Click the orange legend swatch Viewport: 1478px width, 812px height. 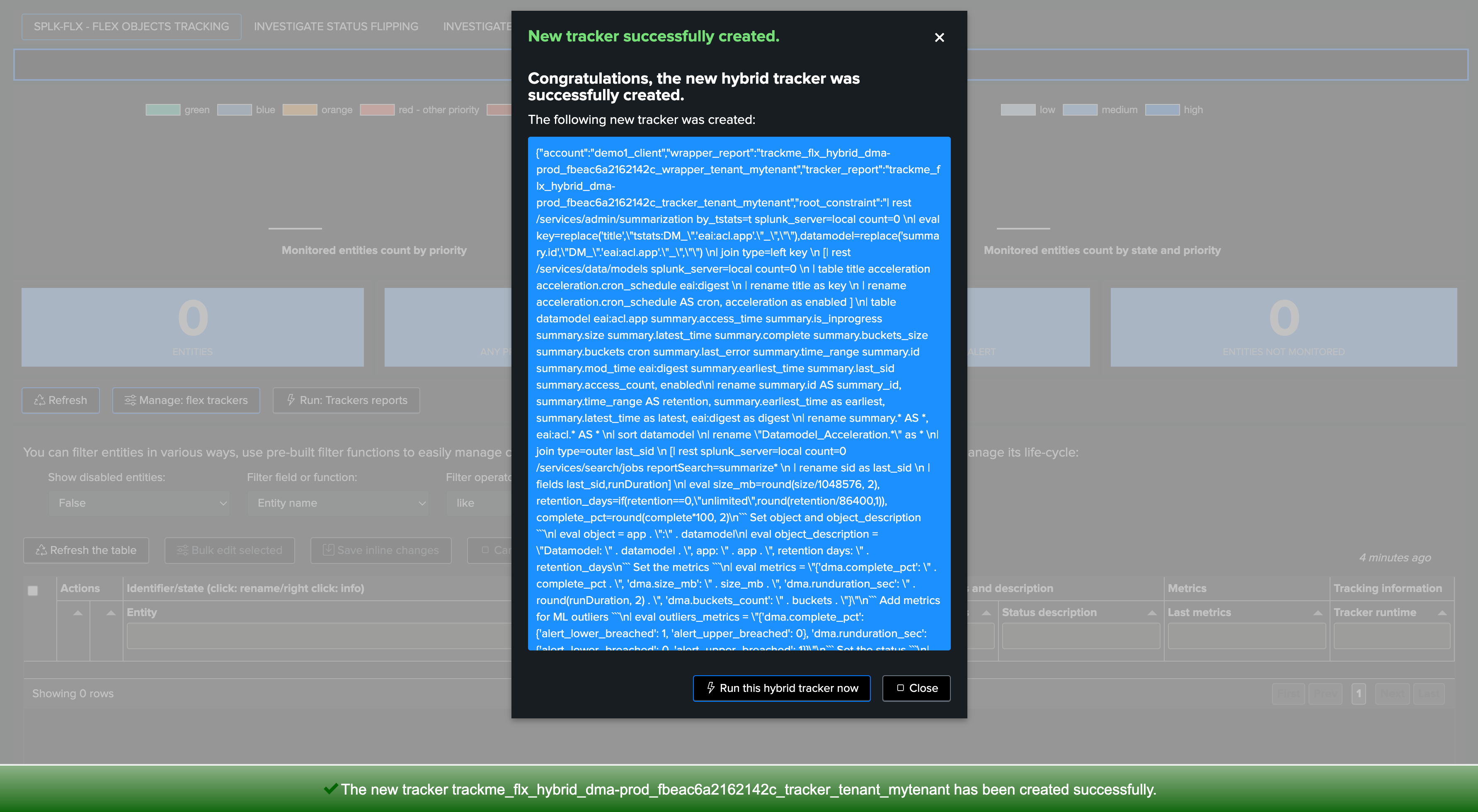pyautogui.click(x=300, y=109)
